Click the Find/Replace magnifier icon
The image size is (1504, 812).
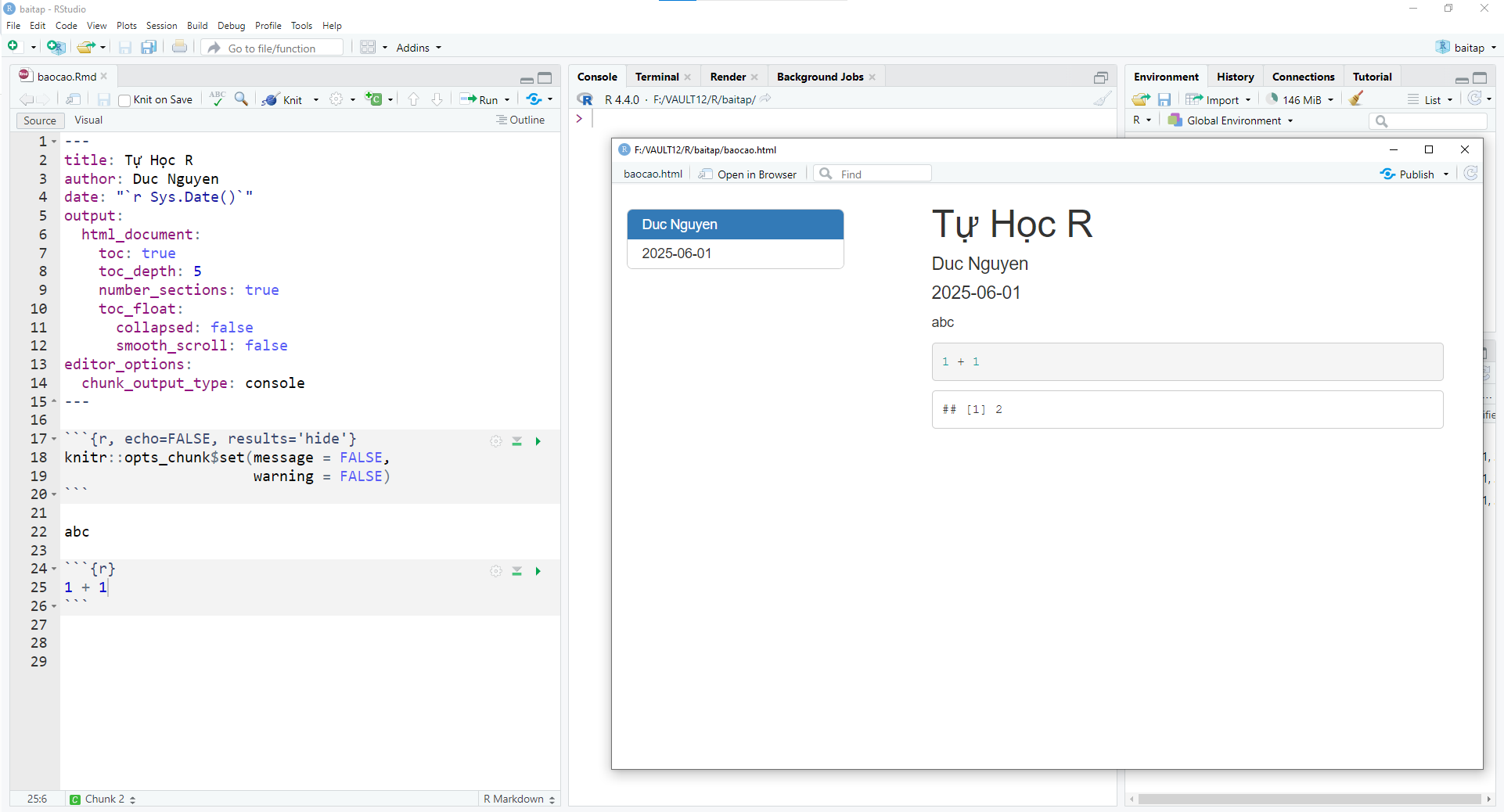(241, 99)
